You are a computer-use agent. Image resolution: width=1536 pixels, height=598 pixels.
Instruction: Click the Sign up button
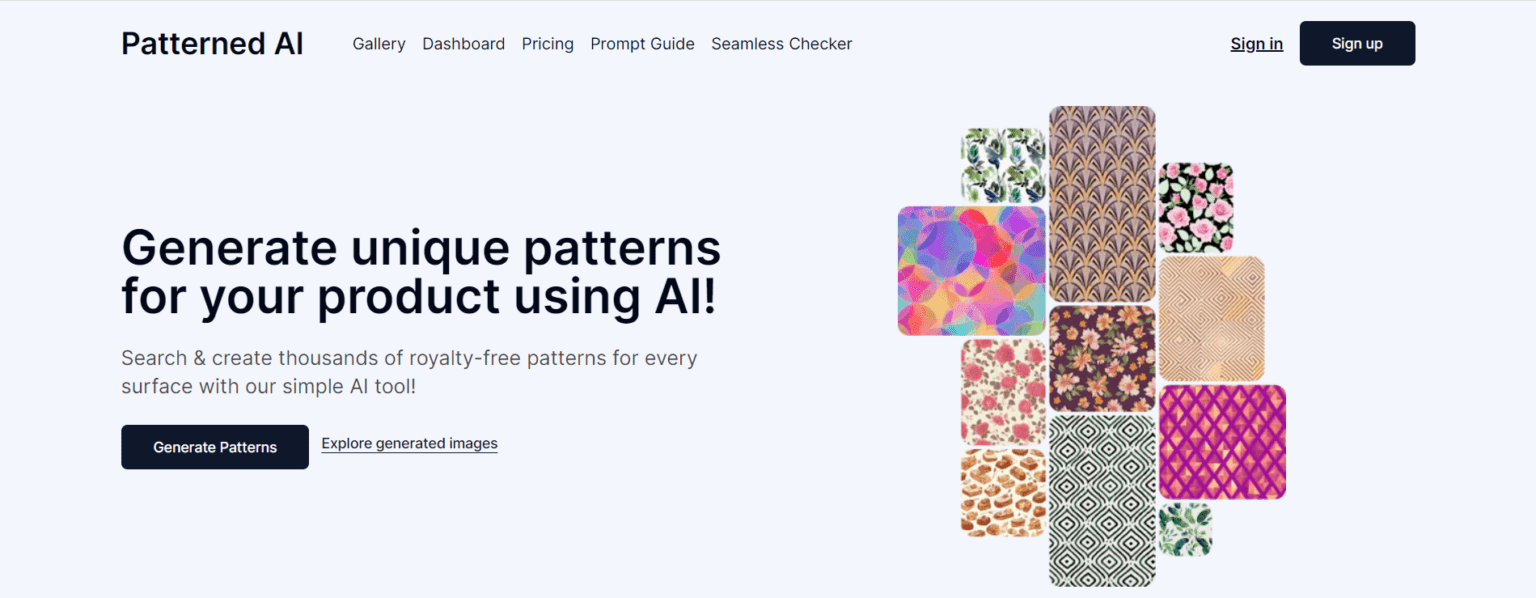tap(1356, 43)
